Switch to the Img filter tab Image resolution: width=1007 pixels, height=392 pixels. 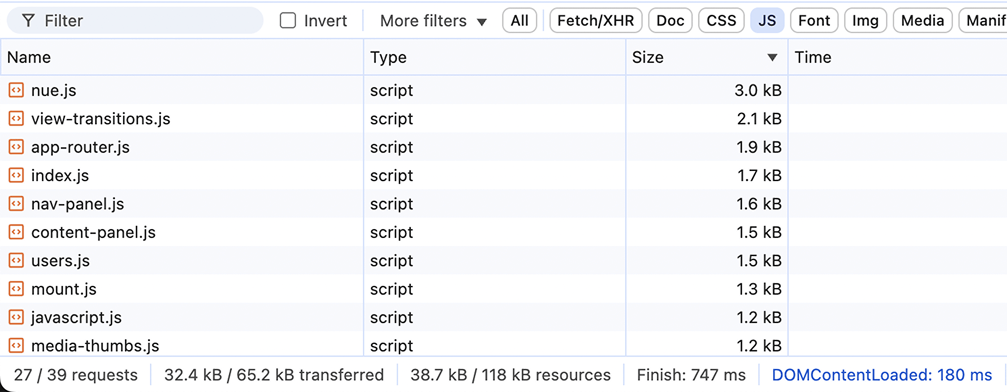(x=865, y=21)
